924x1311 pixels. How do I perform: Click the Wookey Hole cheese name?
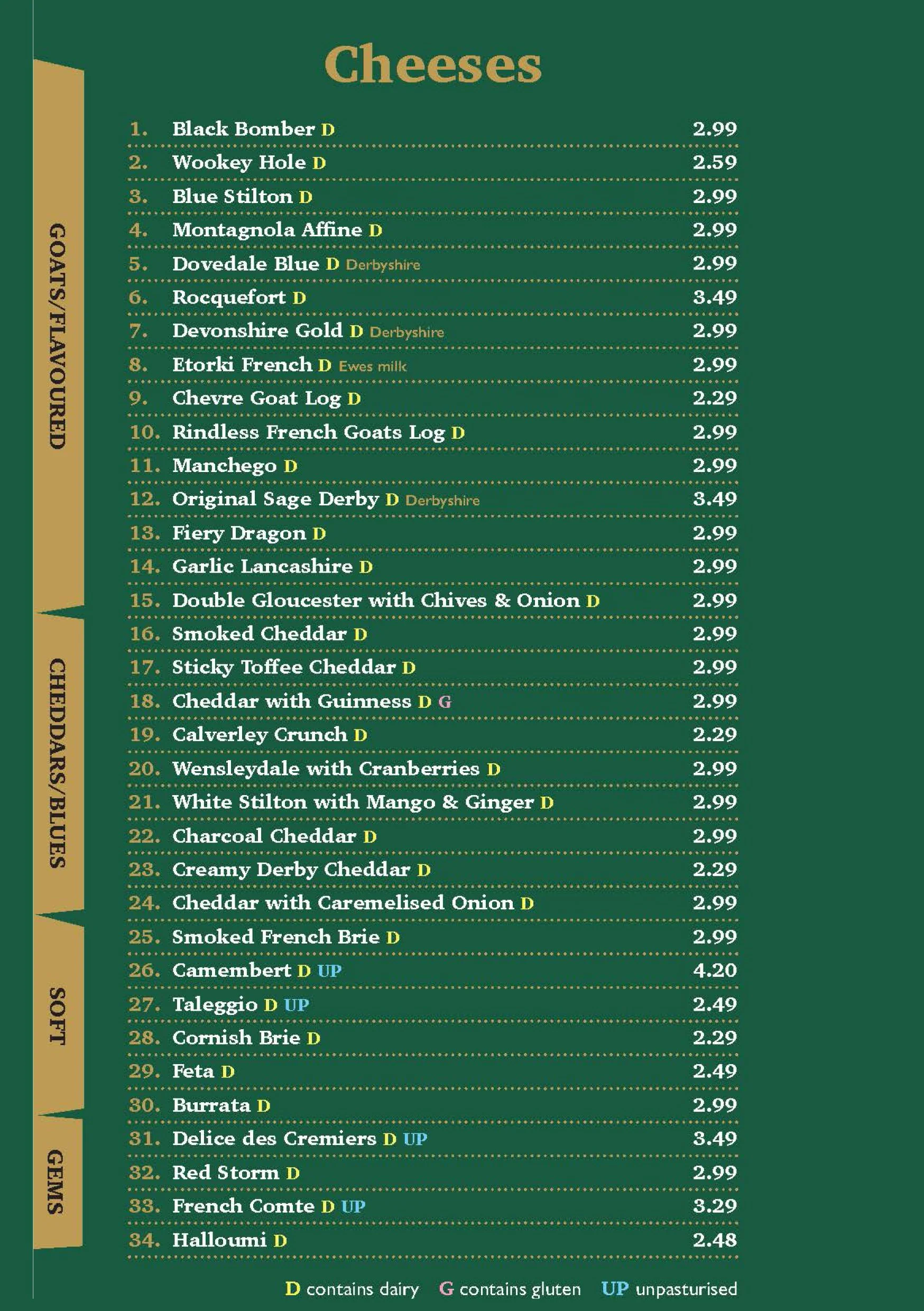click(x=239, y=163)
